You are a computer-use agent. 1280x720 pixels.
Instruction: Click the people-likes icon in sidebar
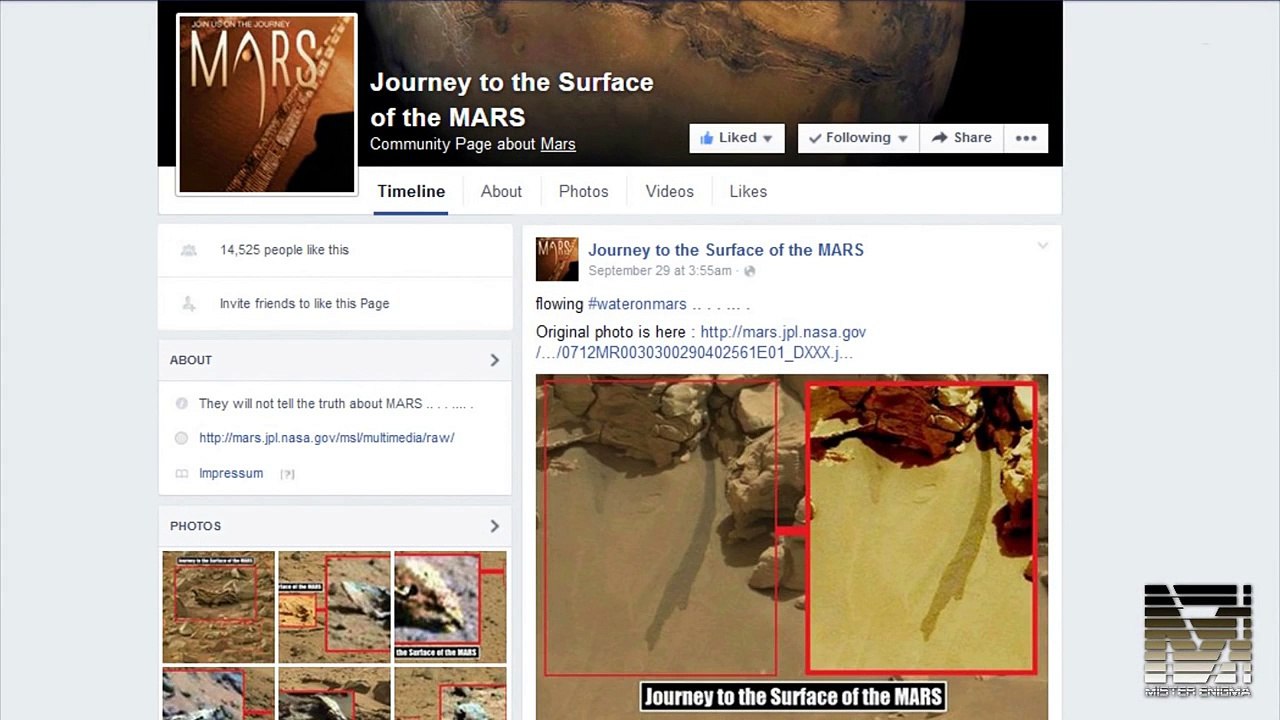pyautogui.click(x=188, y=250)
